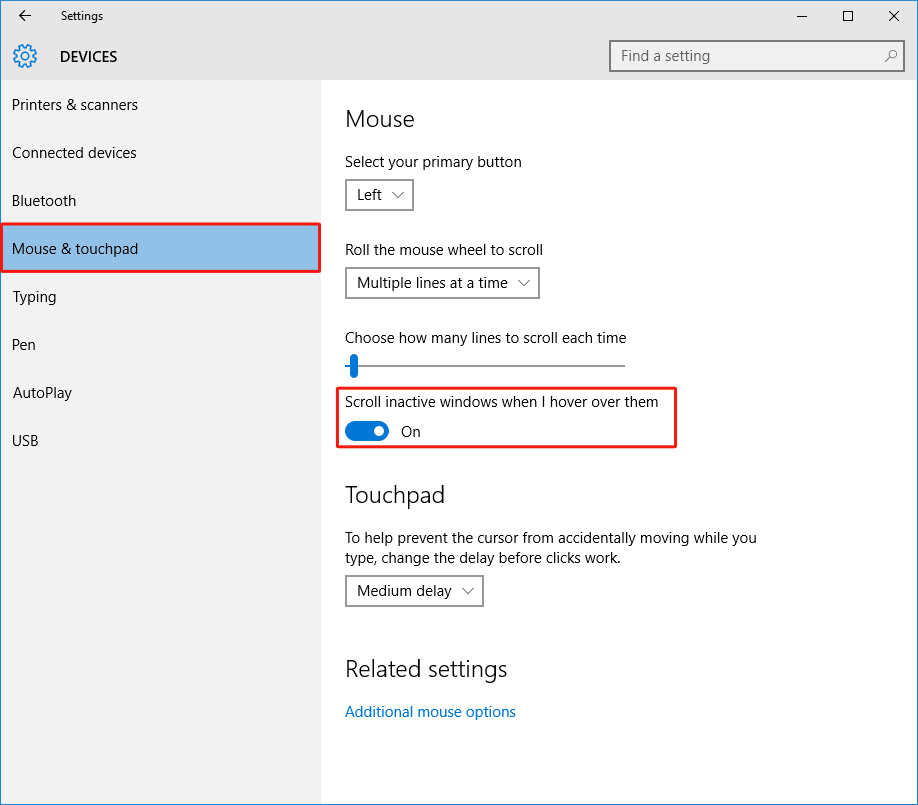Close the Settings window
Viewport: 918px width, 805px height.
pyautogui.click(x=893, y=16)
